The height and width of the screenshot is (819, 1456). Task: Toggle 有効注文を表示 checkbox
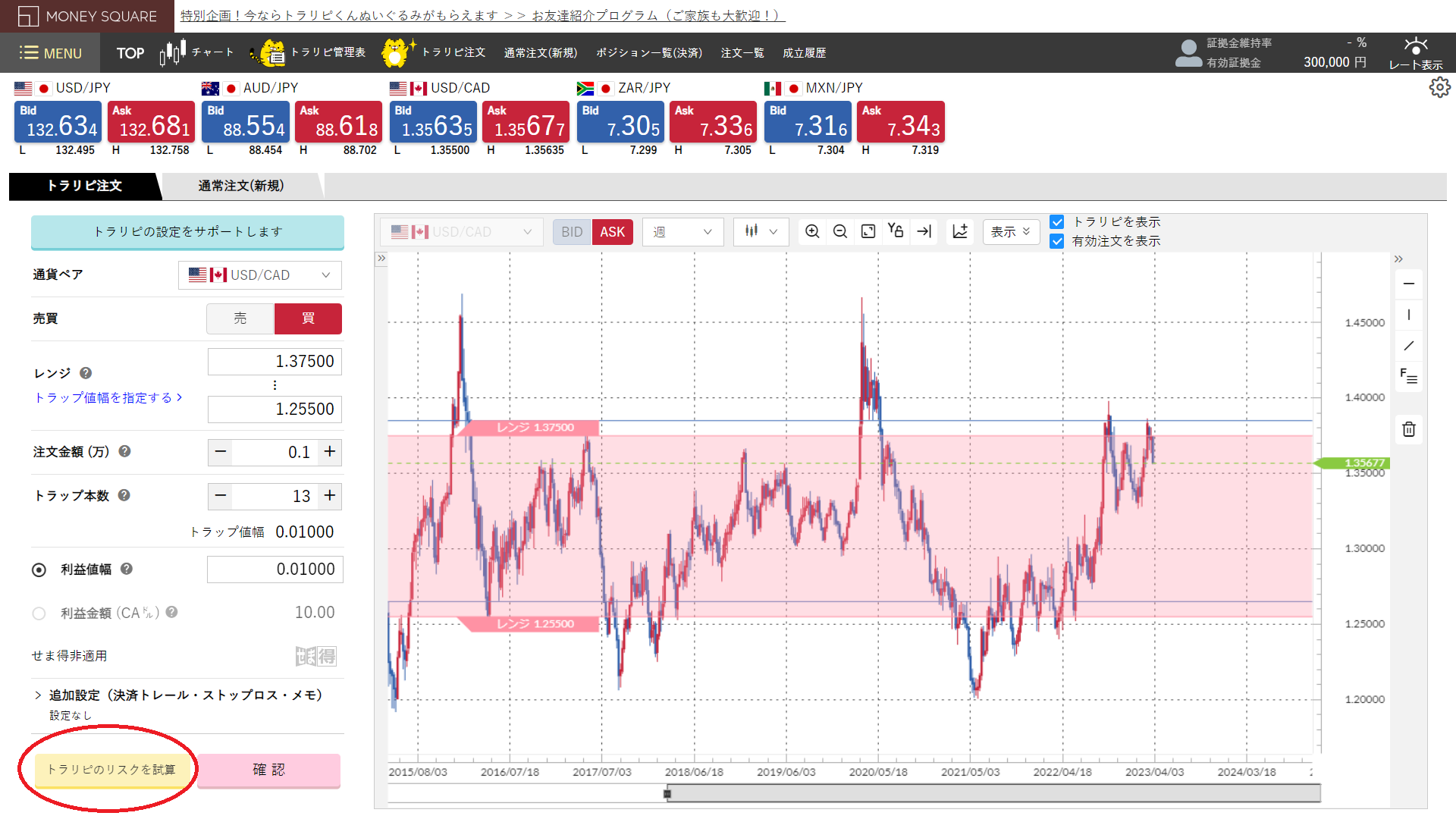tap(1057, 241)
